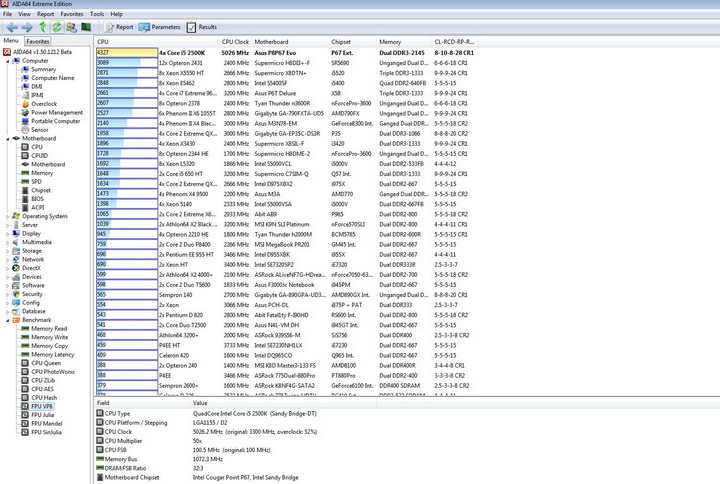Select BIOS in the tree
Viewport: 720px width, 484px height.
37,198
